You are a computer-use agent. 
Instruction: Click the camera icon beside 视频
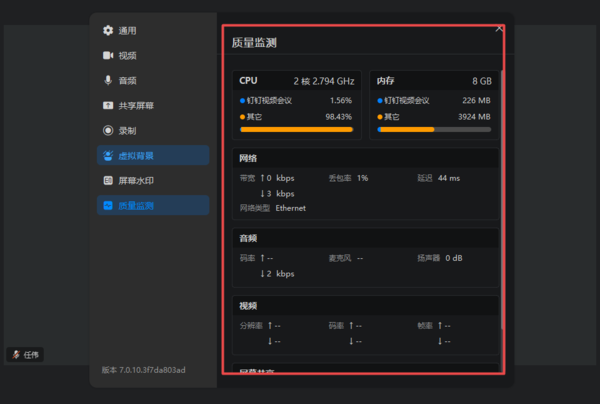pos(108,55)
